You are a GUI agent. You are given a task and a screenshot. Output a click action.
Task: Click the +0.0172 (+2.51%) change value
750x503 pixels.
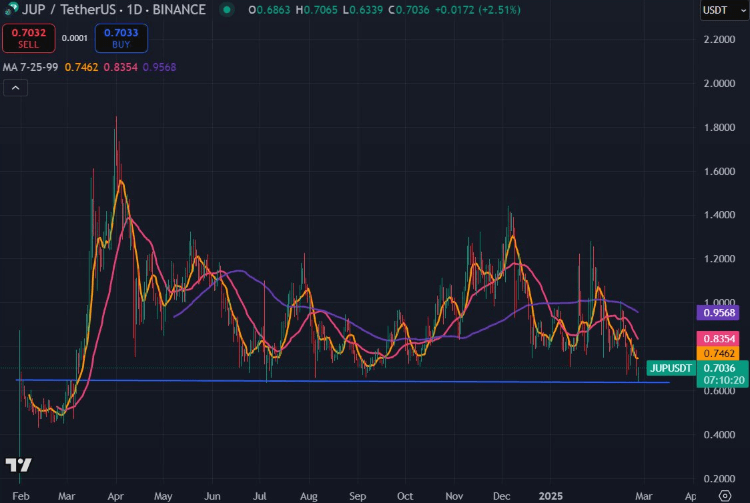coord(477,10)
